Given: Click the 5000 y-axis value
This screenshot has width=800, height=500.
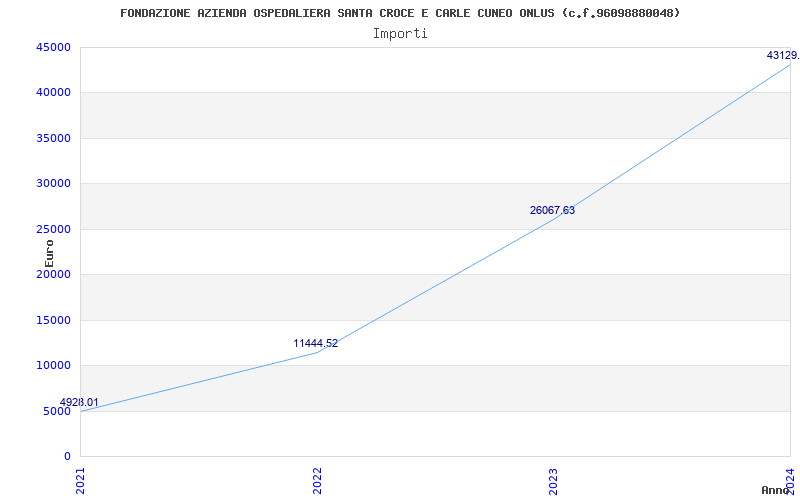Looking at the screenshot, I should [x=57, y=411].
